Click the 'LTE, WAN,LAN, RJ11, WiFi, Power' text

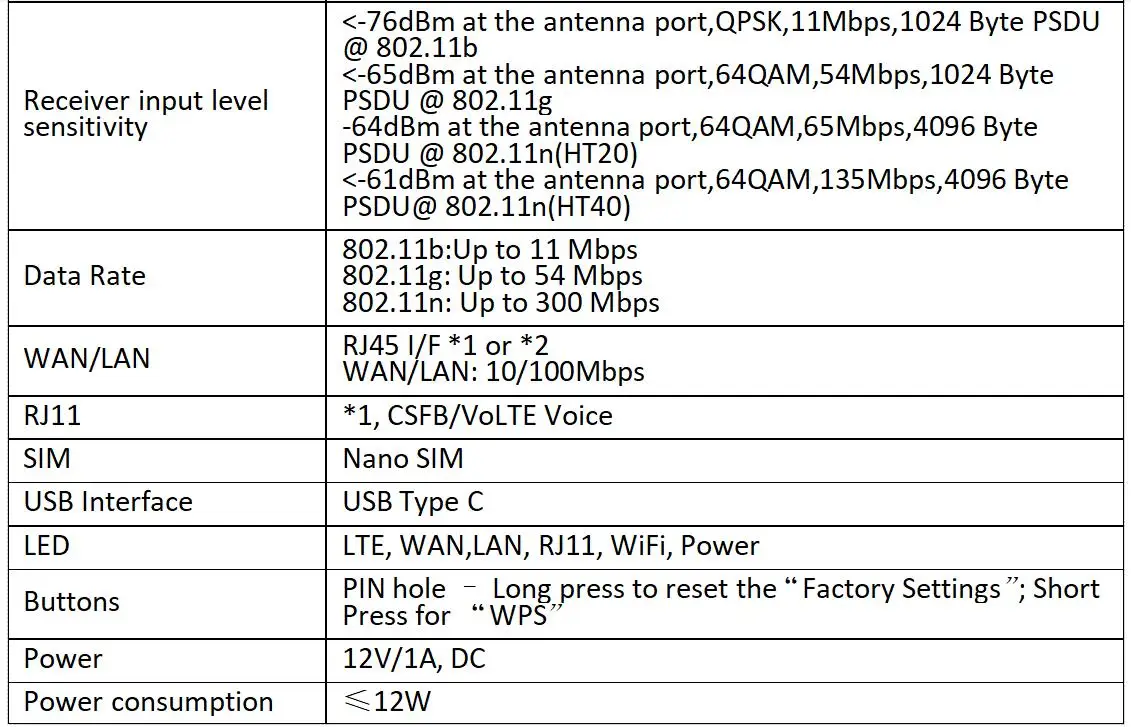pyautogui.click(x=551, y=545)
